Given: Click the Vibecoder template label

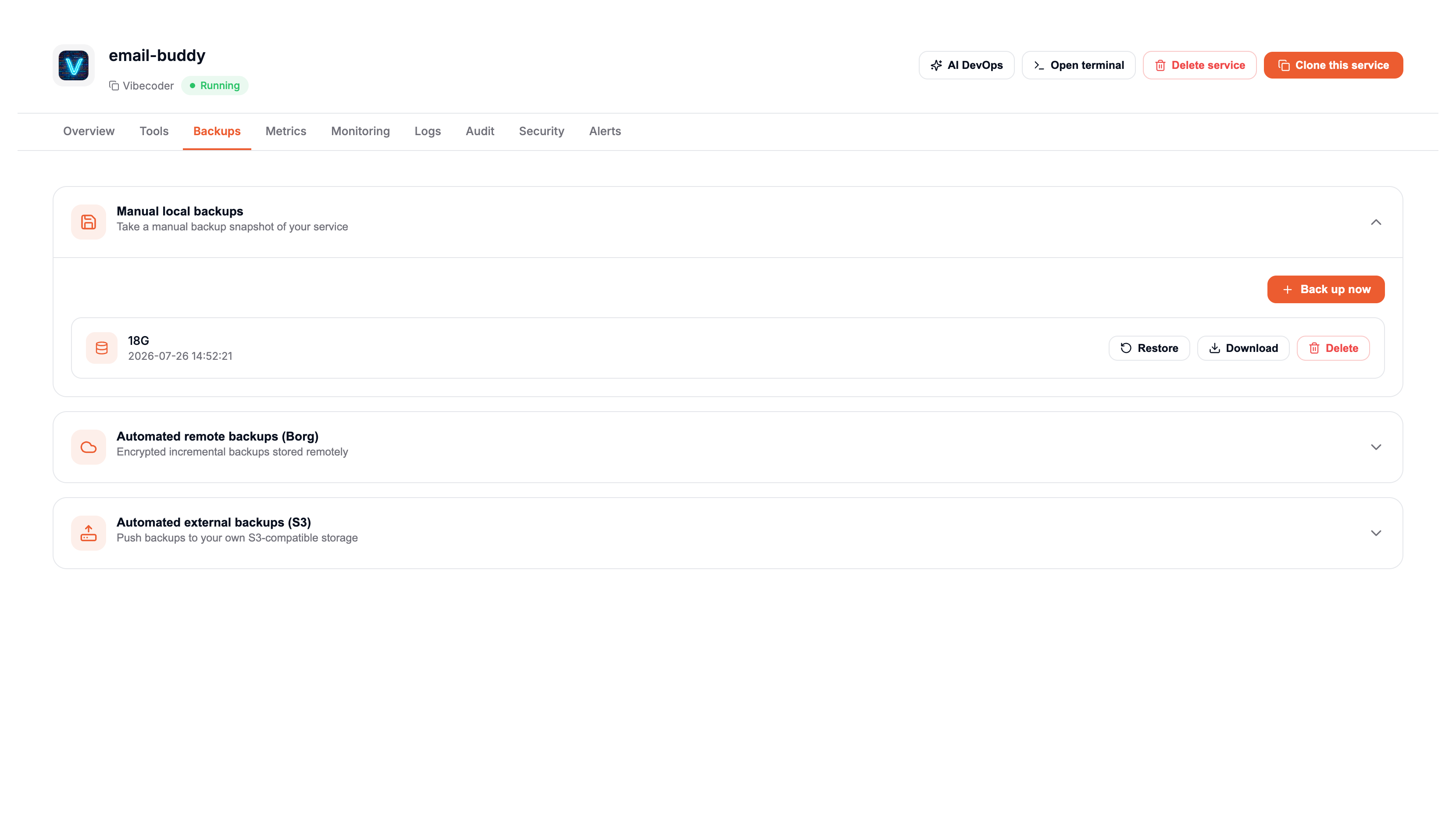Looking at the screenshot, I should (148, 86).
